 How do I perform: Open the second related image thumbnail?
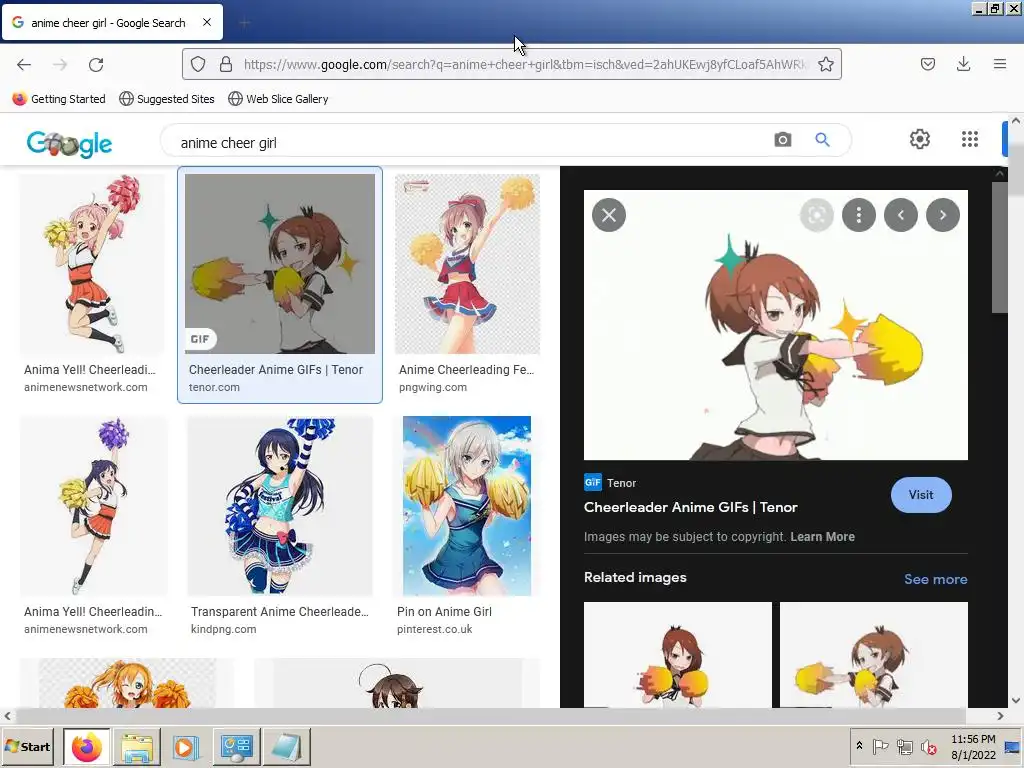[x=874, y=654]
